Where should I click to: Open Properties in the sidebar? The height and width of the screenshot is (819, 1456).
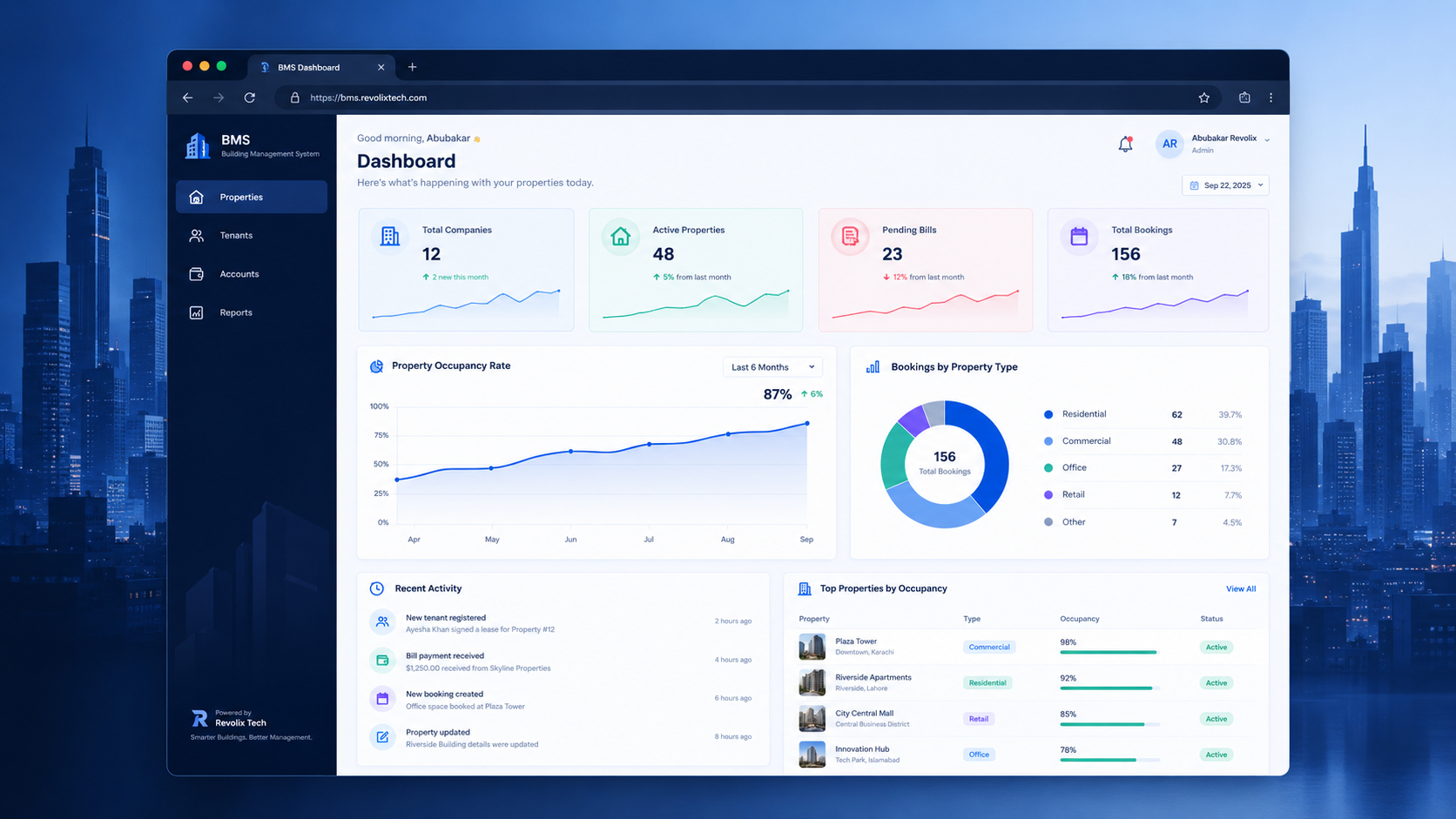[x=252, y=198]
